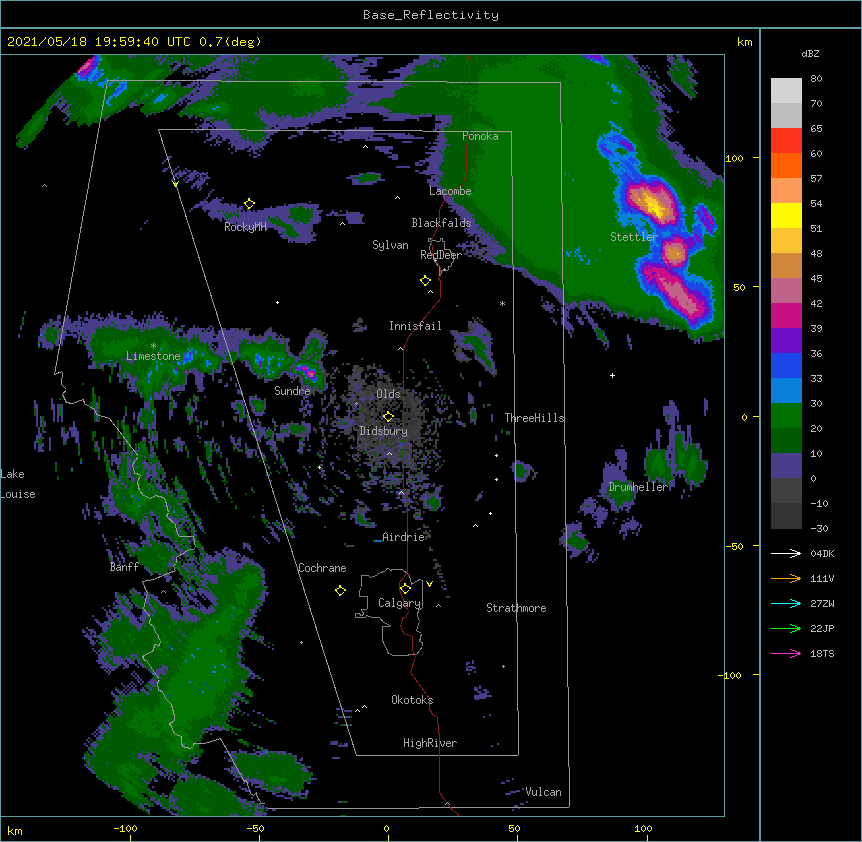This screenshot has height=842, width=862.
Task: Click the Lake Louise label
Action: click(x=18, y=484)
